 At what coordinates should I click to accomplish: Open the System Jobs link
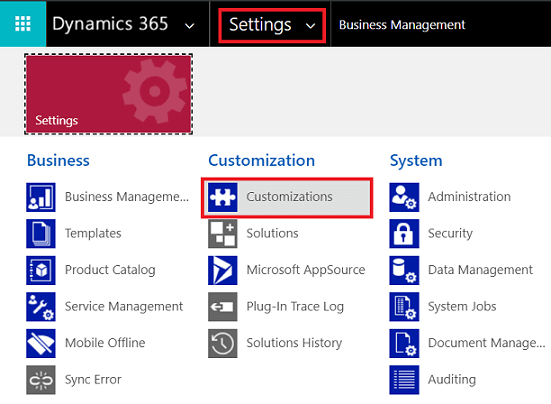coord(462,306)
